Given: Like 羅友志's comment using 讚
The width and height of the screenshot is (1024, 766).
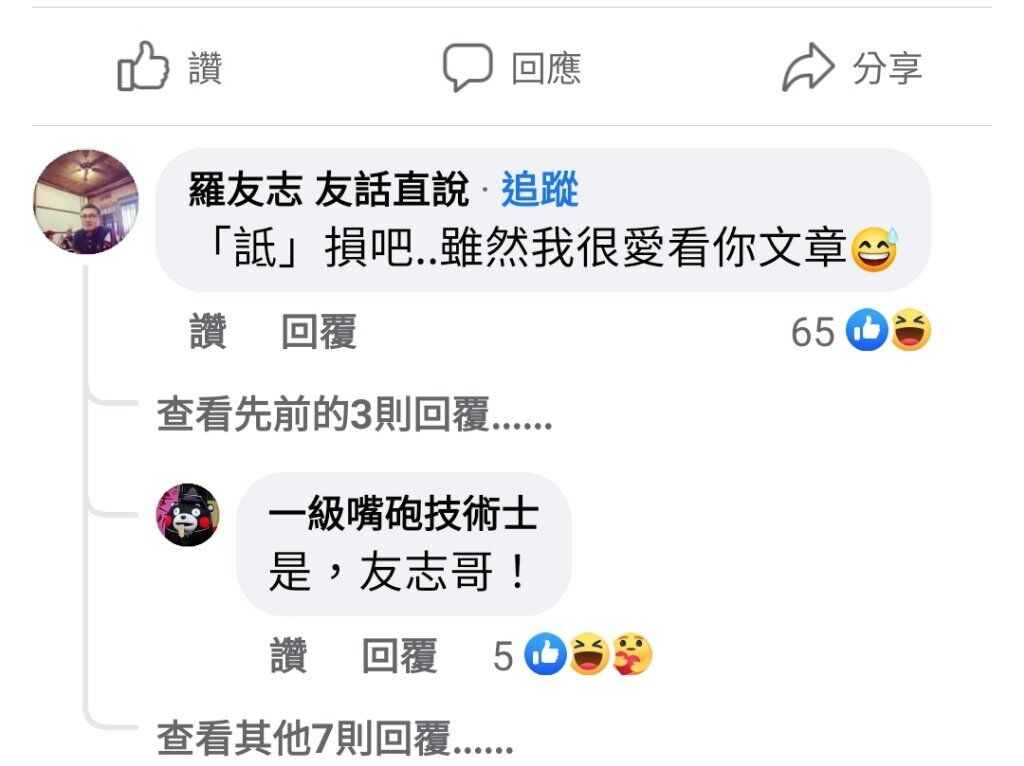Looking at the screenshot, I should click(x=208, y=332).
